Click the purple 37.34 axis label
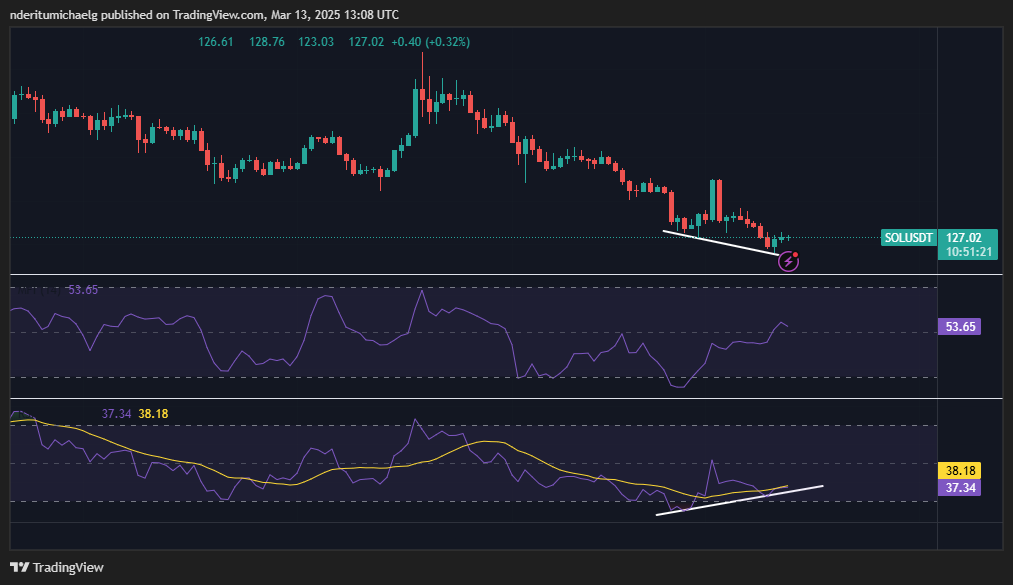The image size is (1013, 585). point(960,487)
